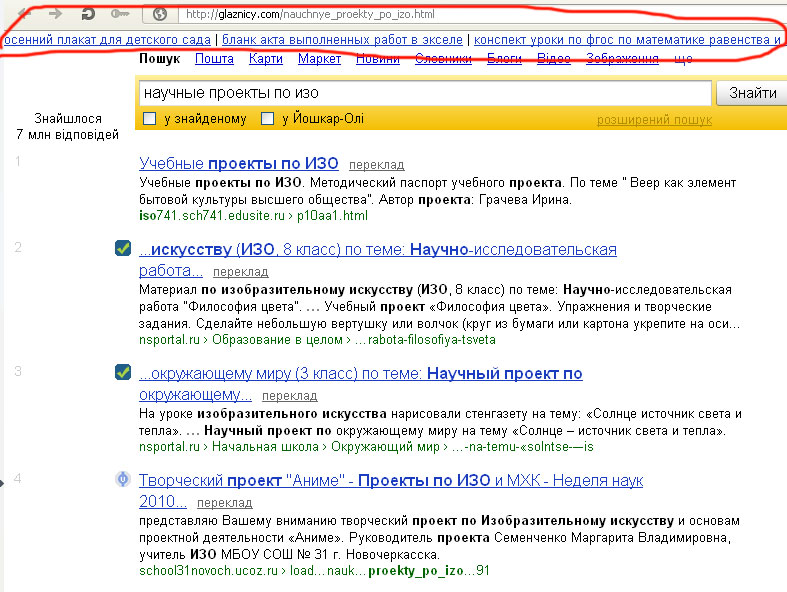This screenshot has height=592, width=787.
Task: Open result Научный проект по окружающему миру
Action: tap(360, 374)
